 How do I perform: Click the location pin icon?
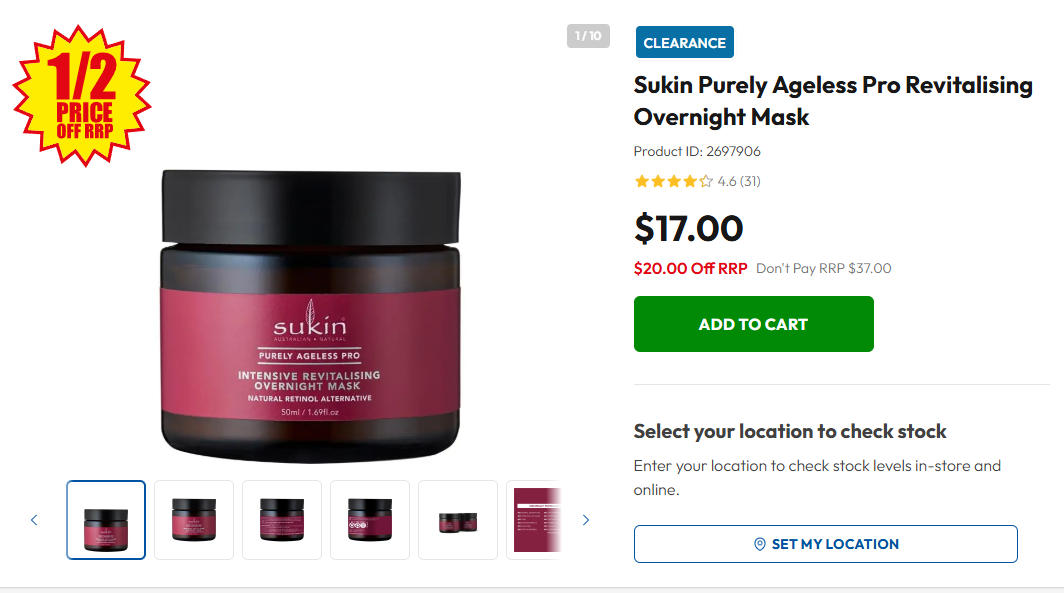[760, 544]
